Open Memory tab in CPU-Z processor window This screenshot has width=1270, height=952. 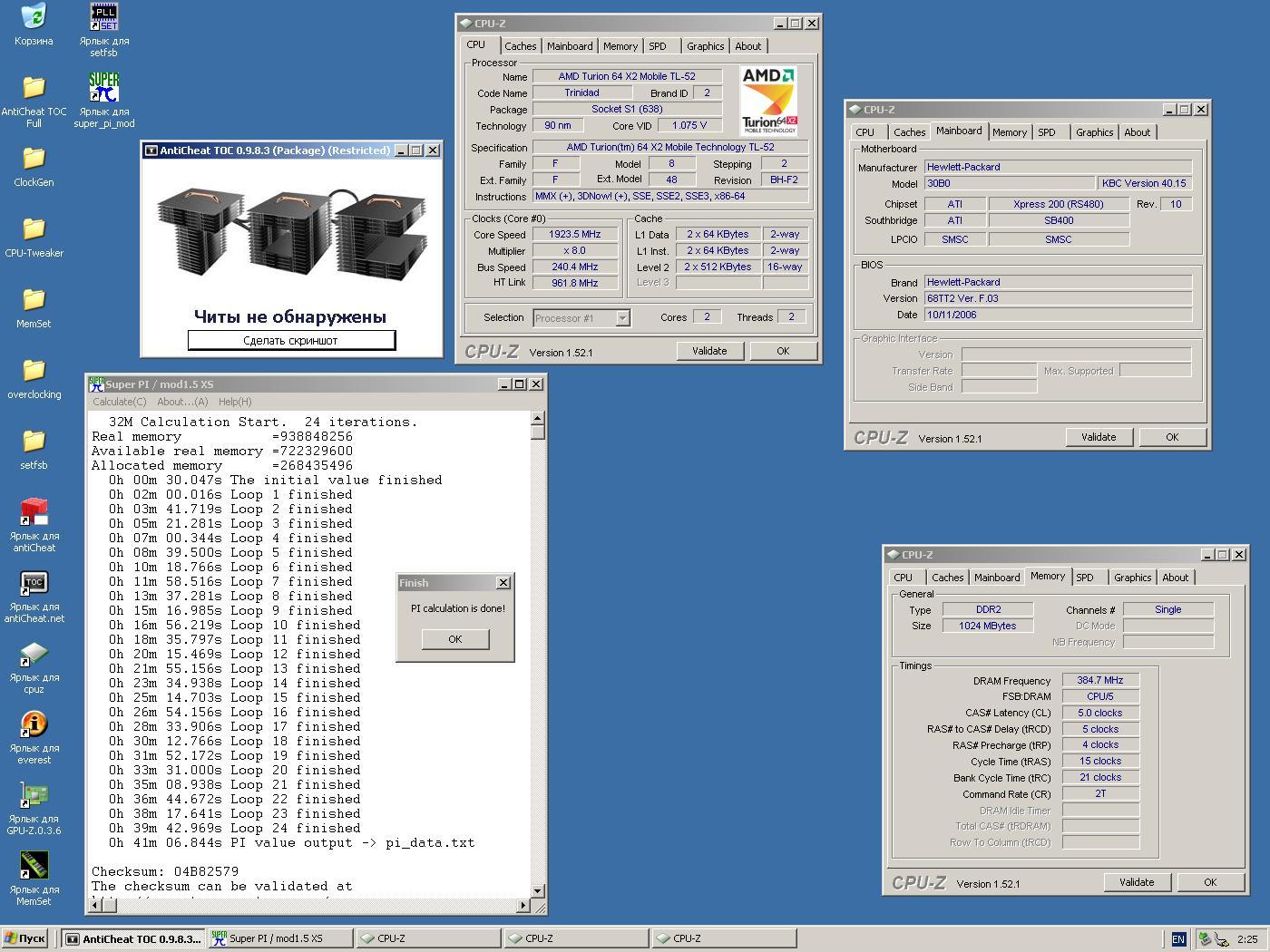(620, 46)
